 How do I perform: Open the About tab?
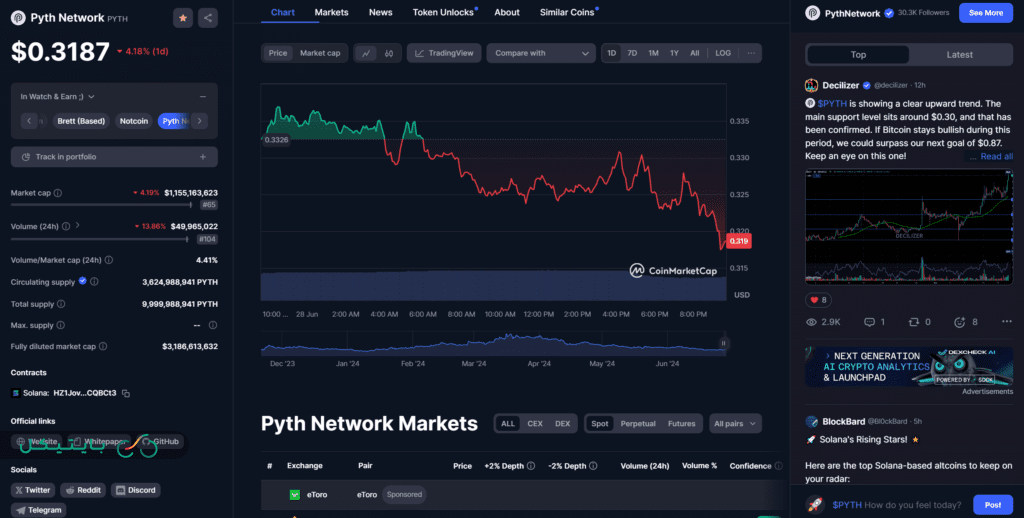507,12
